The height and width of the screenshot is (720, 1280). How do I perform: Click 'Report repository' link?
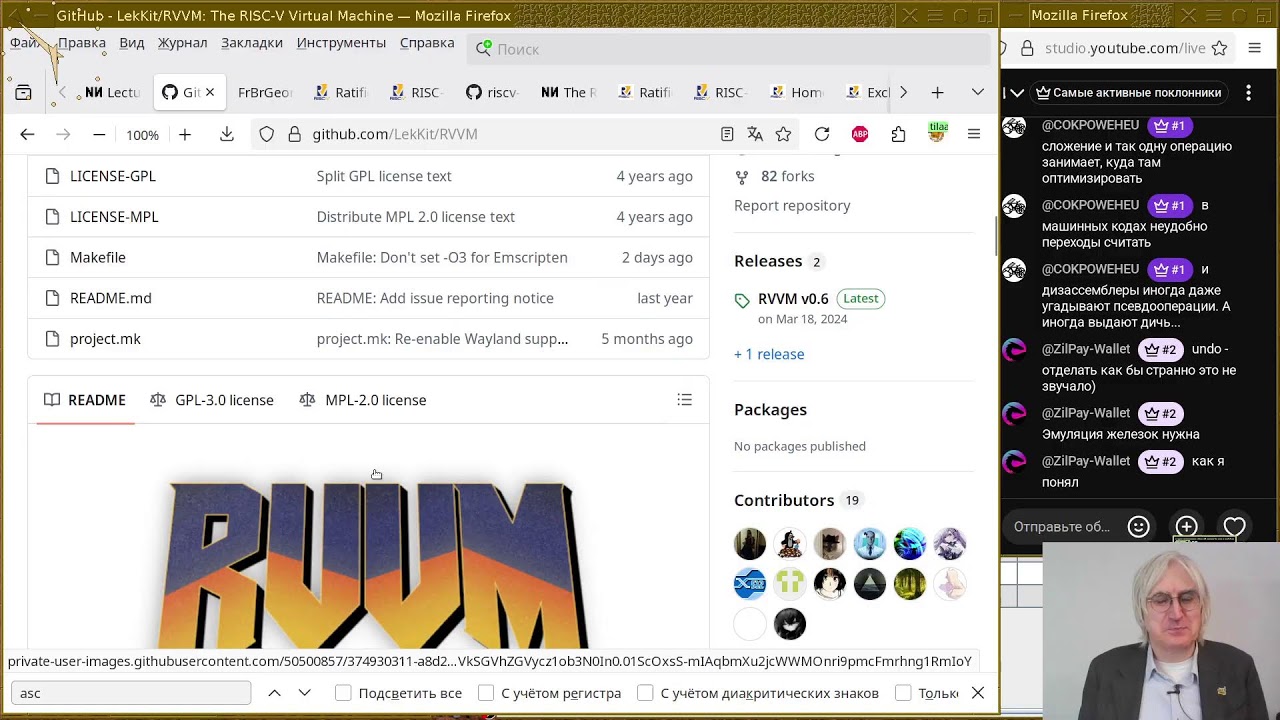(x=792, y=205)
